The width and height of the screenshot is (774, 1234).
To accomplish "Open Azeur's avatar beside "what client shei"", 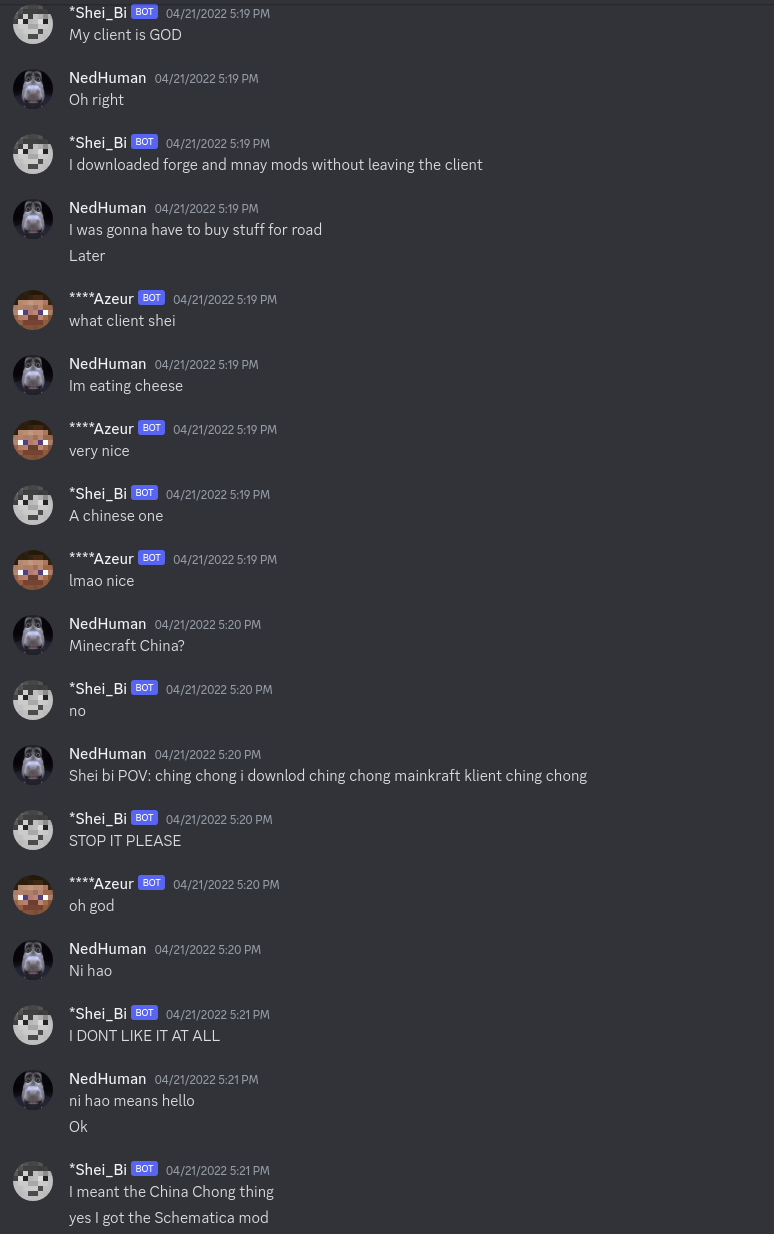I will [33, 310].
